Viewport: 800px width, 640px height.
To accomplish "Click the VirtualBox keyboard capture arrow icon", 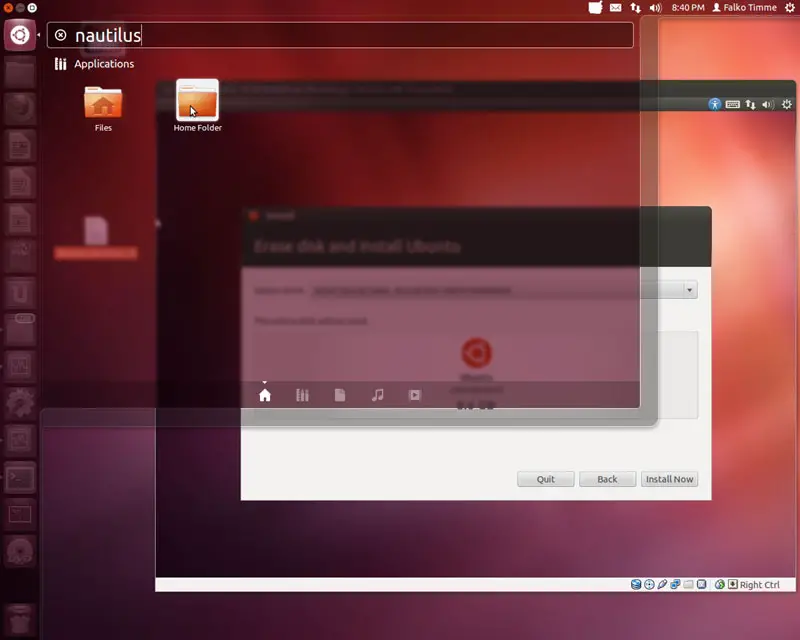I will (x=733, y=584).
